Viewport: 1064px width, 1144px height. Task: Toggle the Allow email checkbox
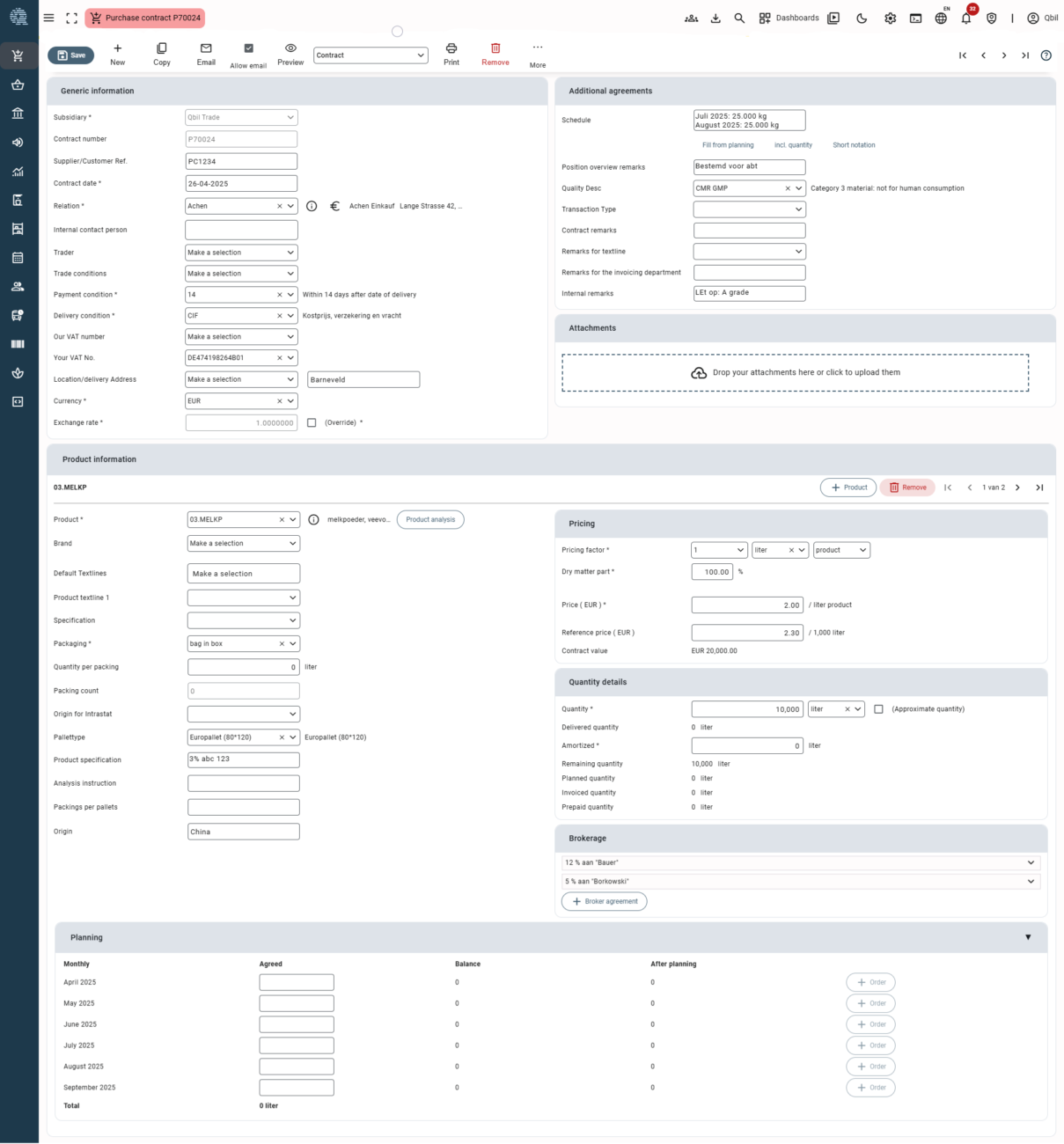(x=248, y=48)
